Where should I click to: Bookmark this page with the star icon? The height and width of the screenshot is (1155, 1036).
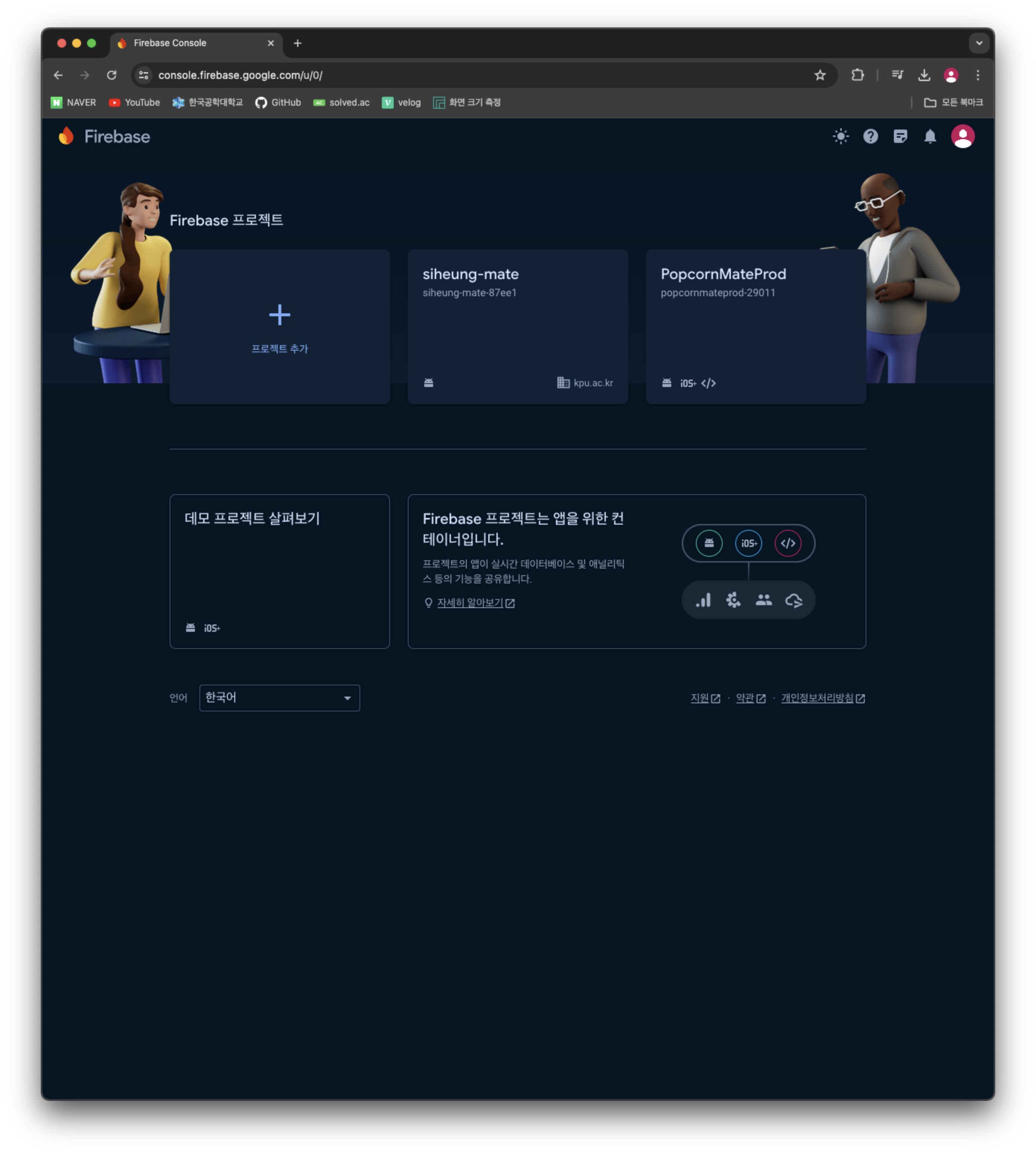pyautogui.click(x=819, y=75)
